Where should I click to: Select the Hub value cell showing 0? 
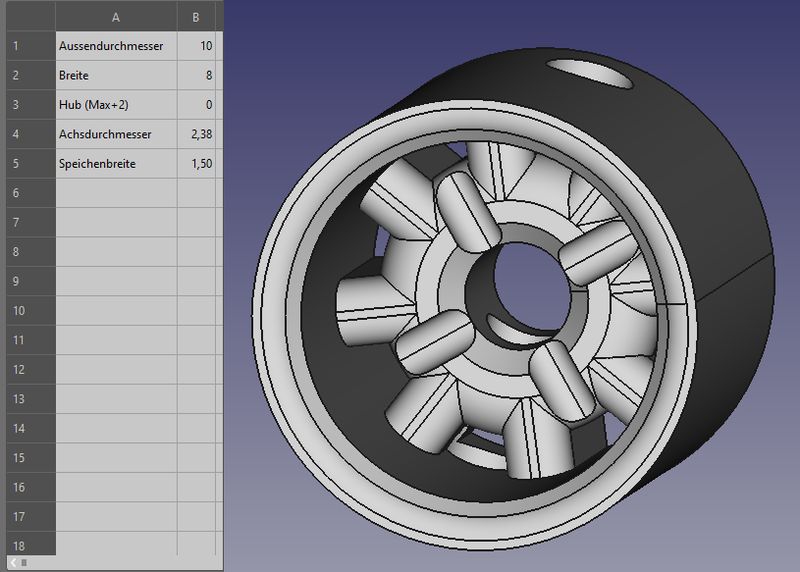(x=196, y=105)
